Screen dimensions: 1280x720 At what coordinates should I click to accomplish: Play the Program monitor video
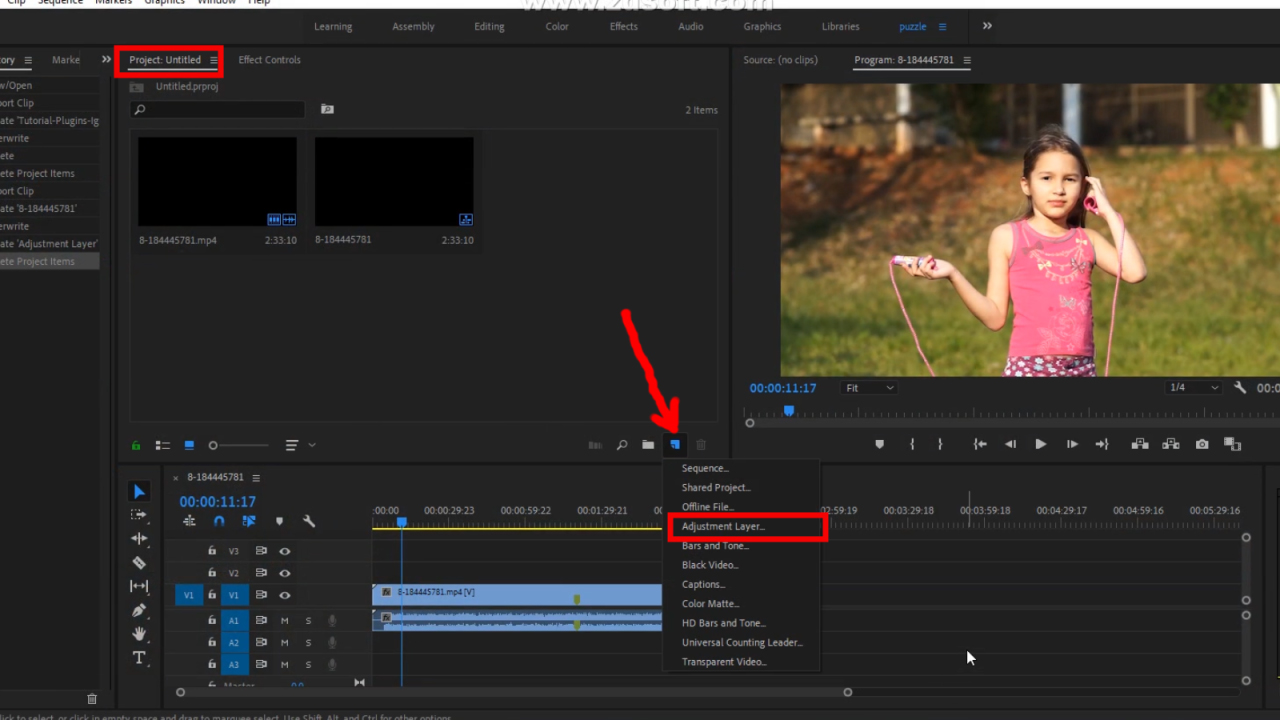pos(1041,444)
